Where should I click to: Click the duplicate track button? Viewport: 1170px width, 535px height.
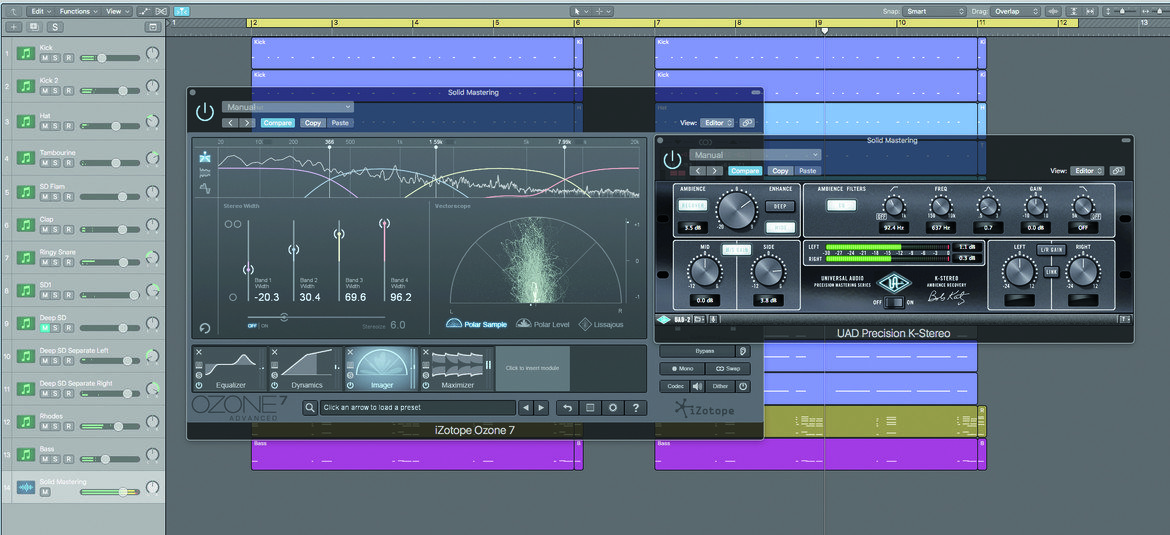(x=34, y=27)
